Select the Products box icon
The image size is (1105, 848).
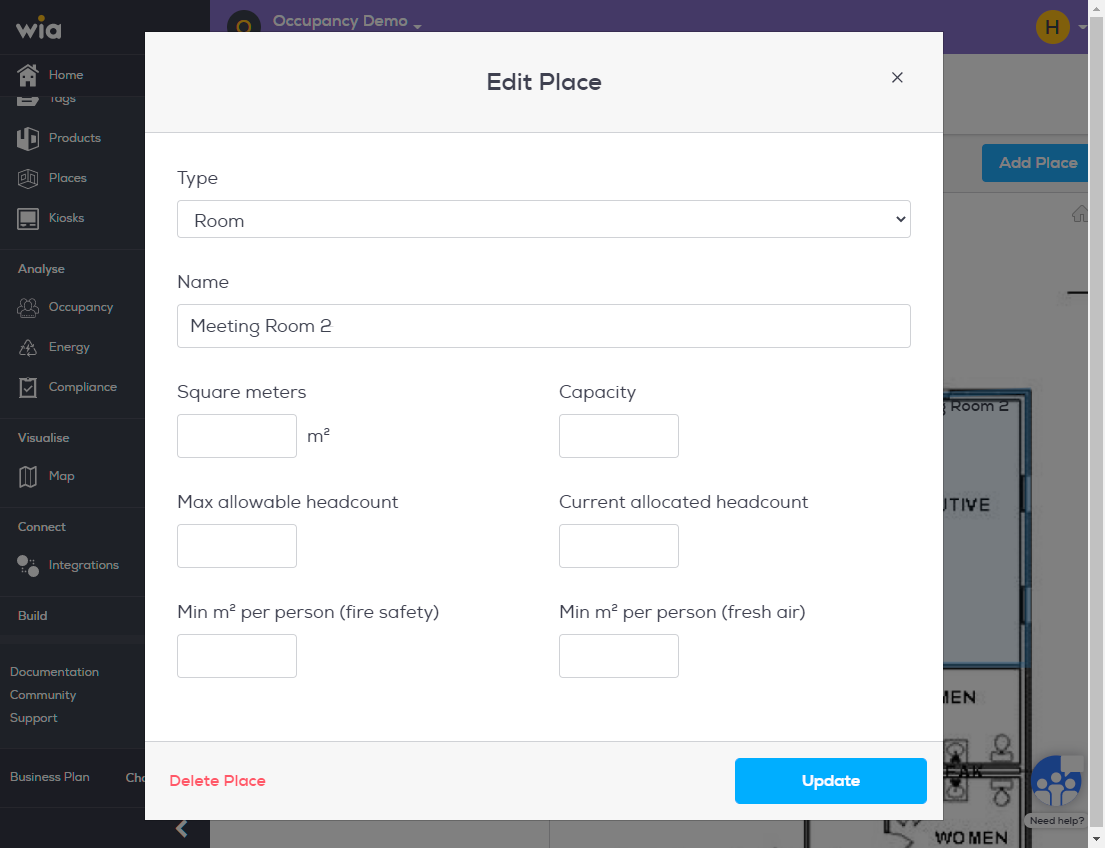click(27, 138)
